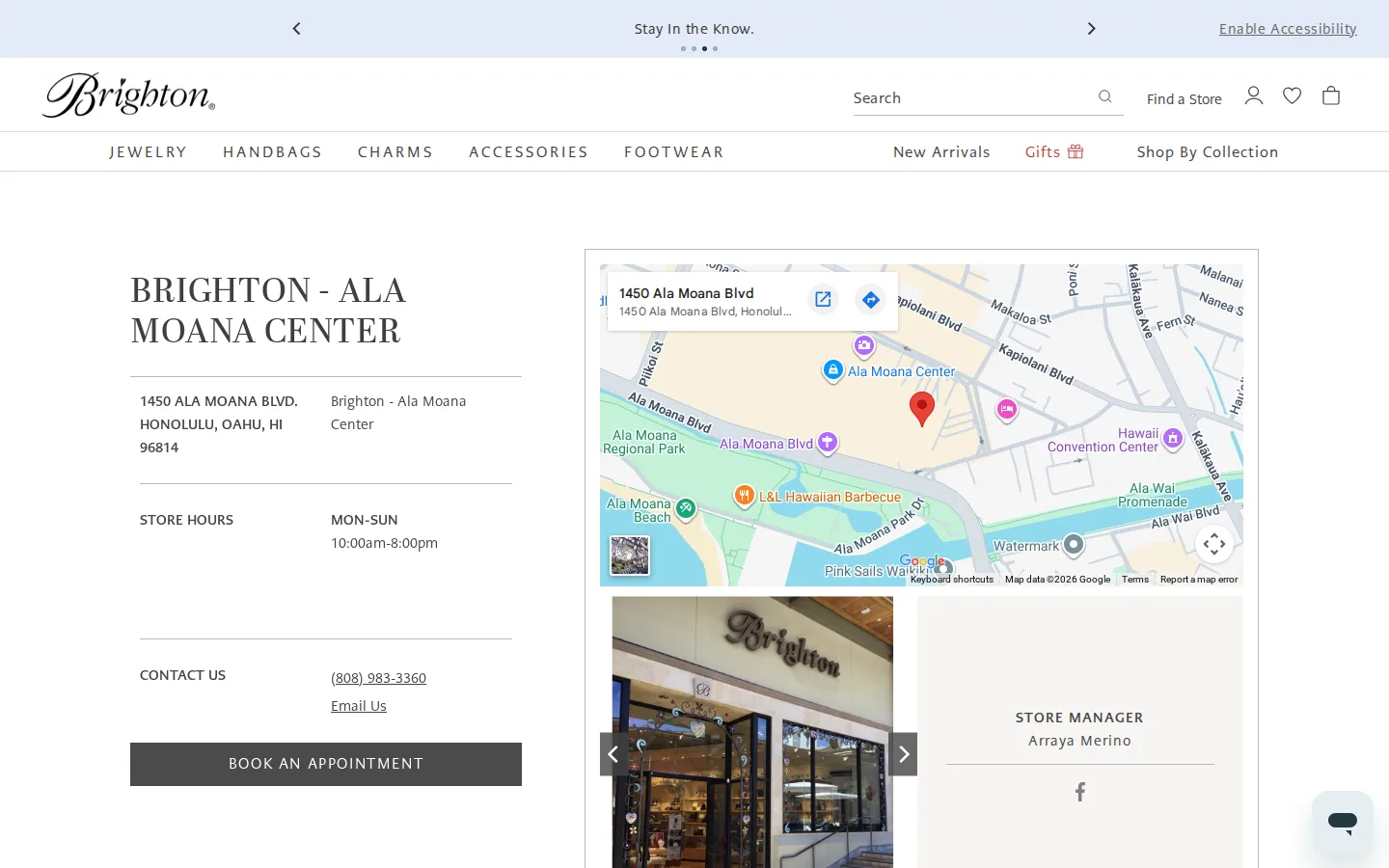
Task: Click Book an Appointment button
Action: point(326,764)
